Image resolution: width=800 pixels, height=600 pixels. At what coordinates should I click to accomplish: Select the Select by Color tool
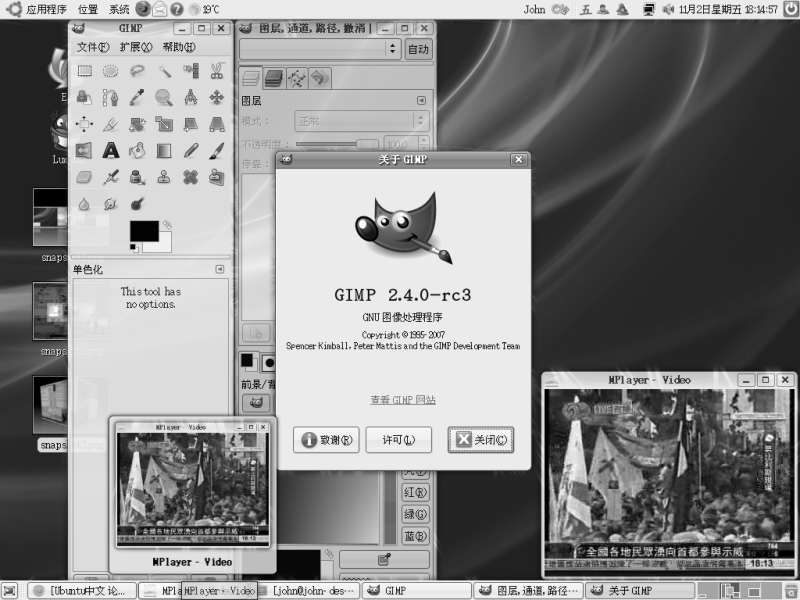[190, 70]
